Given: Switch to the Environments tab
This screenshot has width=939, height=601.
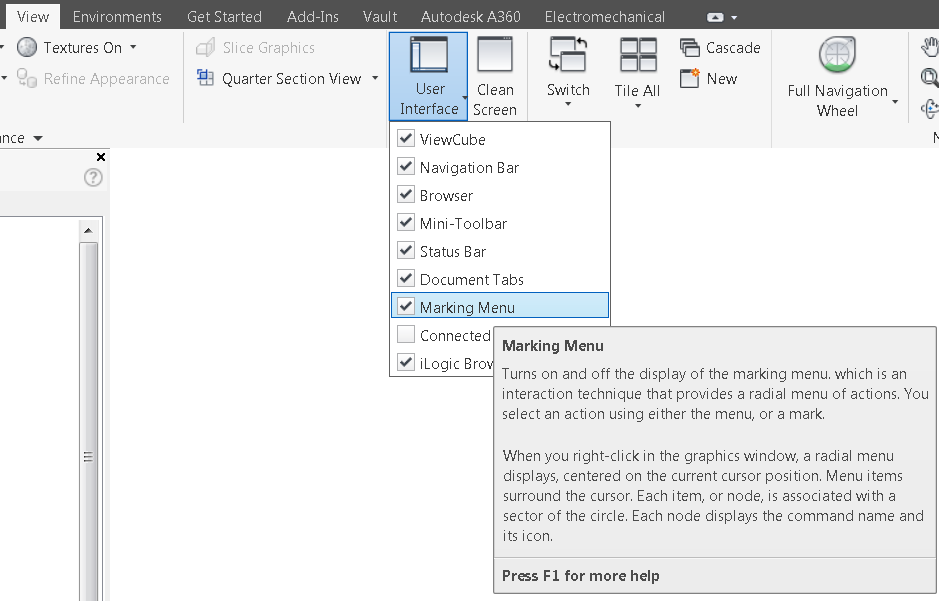Looking at the screenshot, I should (x=117, y=16).
